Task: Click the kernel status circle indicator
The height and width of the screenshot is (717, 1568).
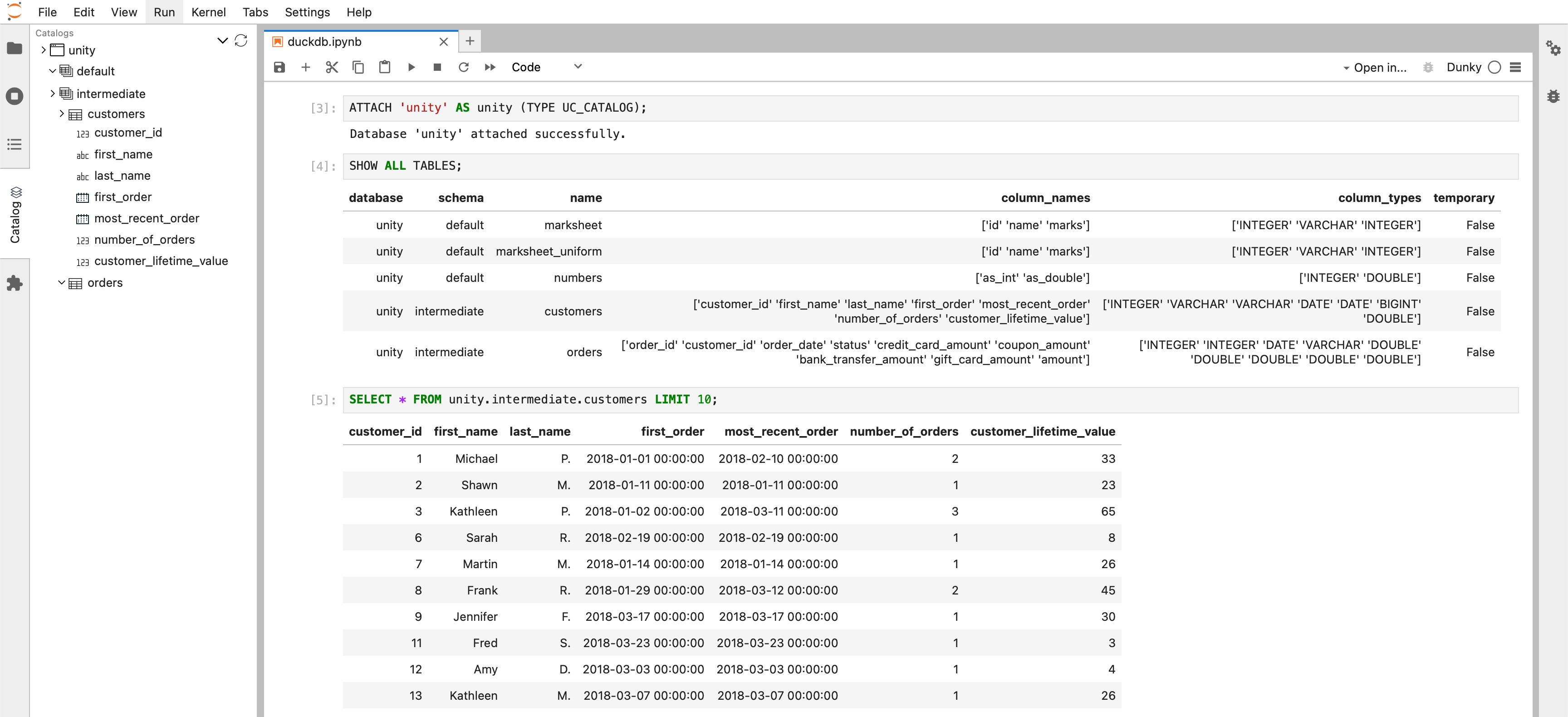Action: pos(1494,67)
